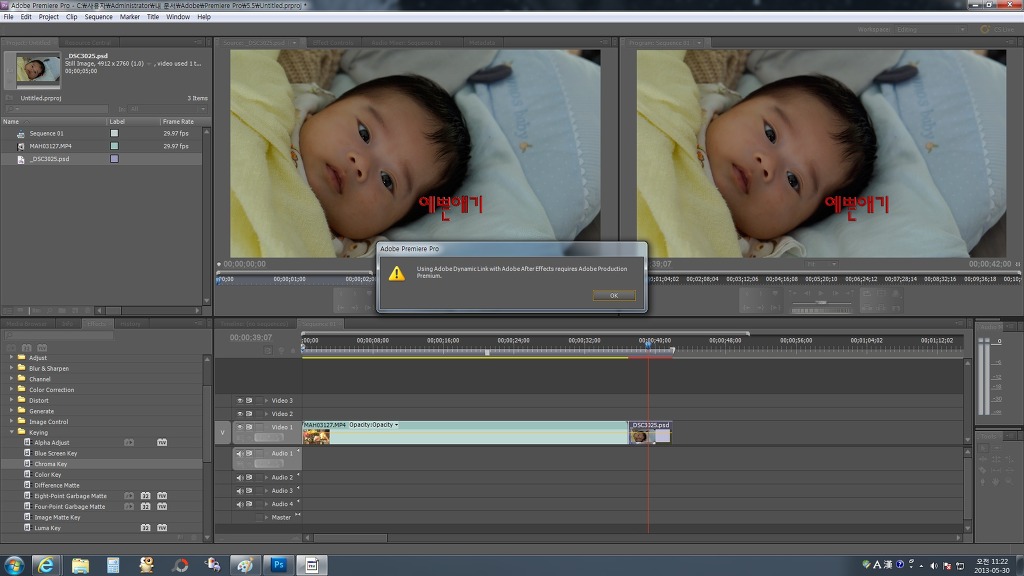Click the label color swatch for _DSC3025.psd
The width and height of the screenshot is (1024, 576).
tap(114, 159)
